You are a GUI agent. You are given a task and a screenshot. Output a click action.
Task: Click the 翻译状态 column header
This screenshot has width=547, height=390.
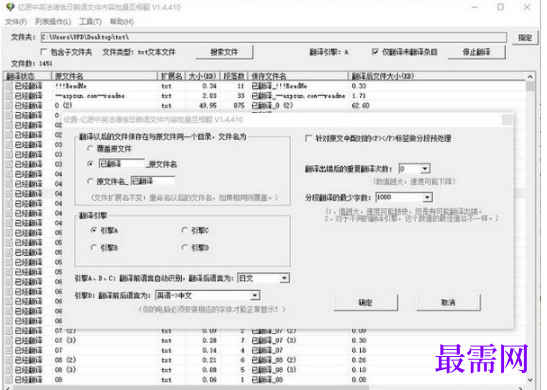coord(28,76)
